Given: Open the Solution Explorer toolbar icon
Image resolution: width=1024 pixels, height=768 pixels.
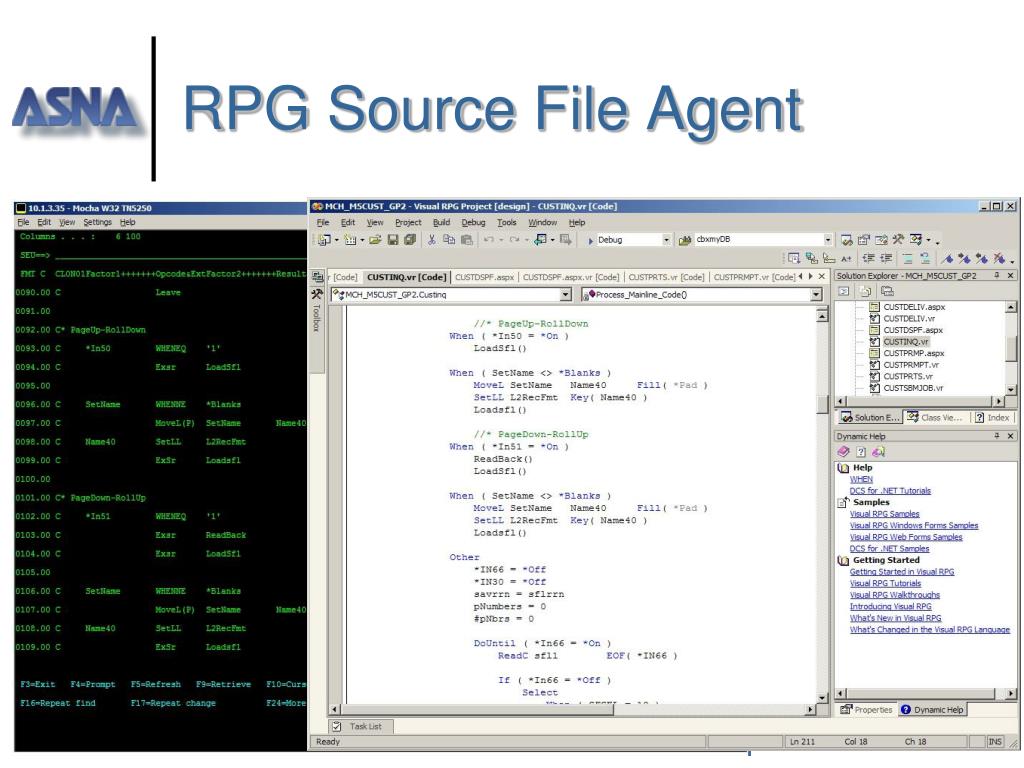Looking at the screenshot, I should [846, 240].
